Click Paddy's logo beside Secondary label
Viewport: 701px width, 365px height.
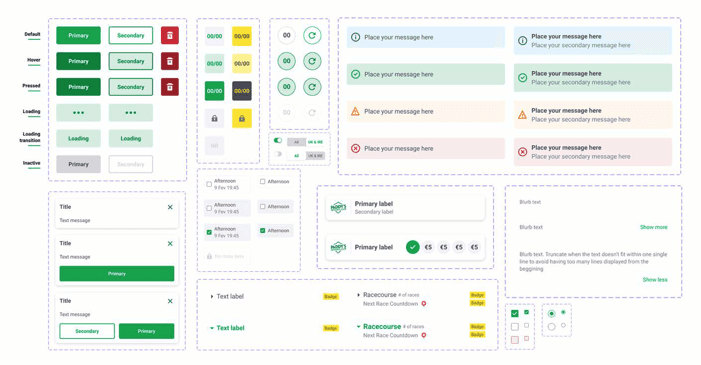[338, 208]
